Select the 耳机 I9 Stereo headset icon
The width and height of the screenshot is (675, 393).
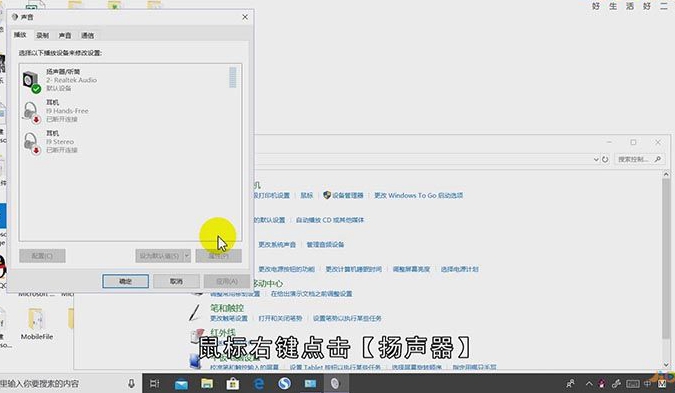31,143
